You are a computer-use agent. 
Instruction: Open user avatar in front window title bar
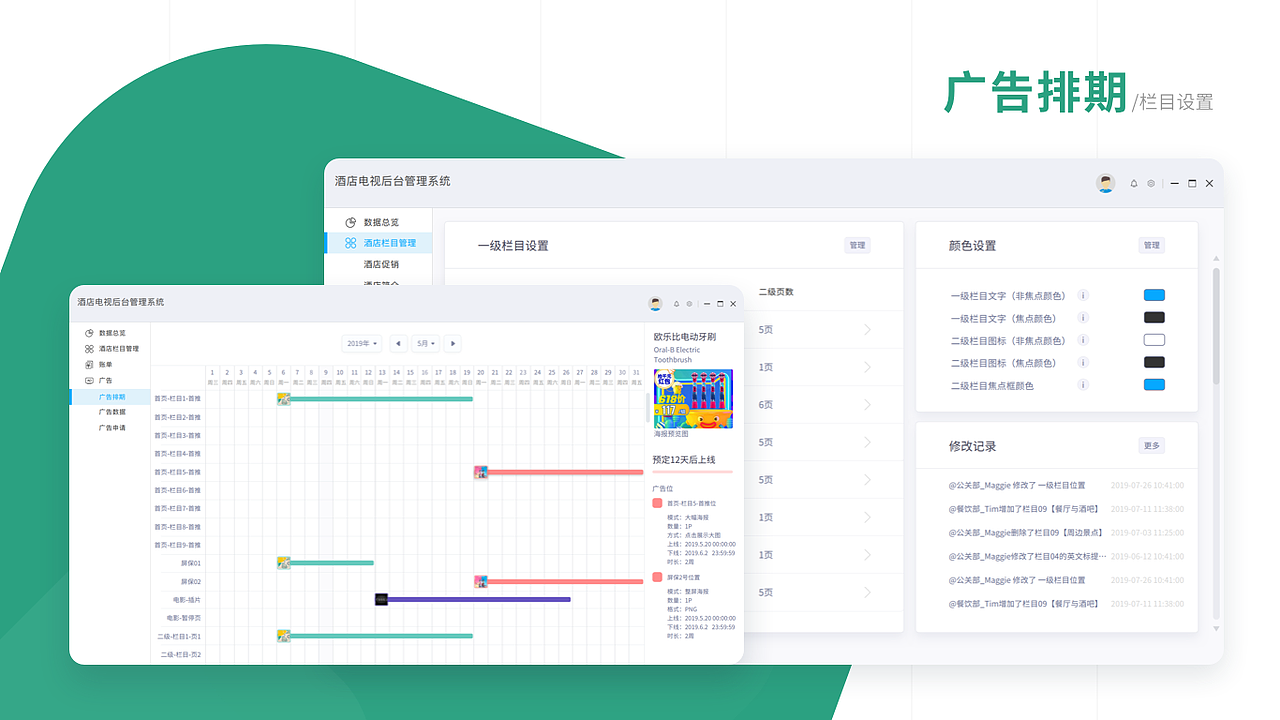pos(655,304)
